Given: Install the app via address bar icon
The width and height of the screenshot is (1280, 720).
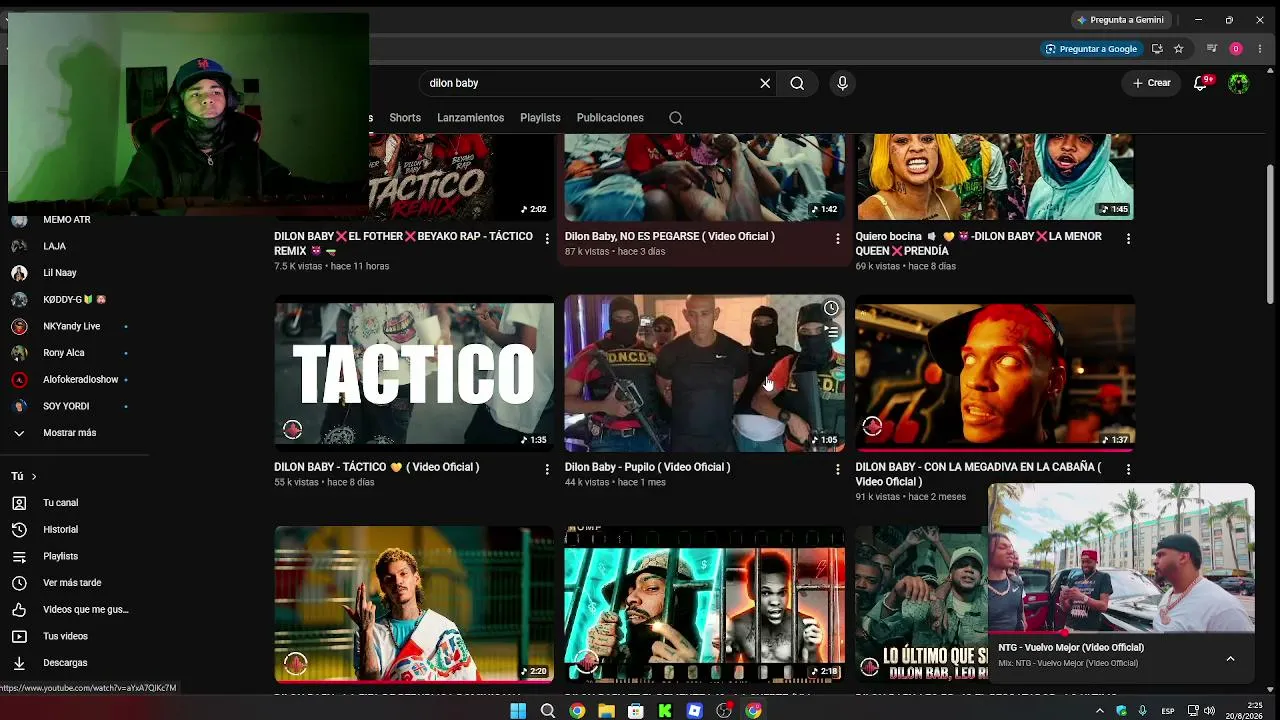Looking at the screenshot, I should click(1158, 49).
